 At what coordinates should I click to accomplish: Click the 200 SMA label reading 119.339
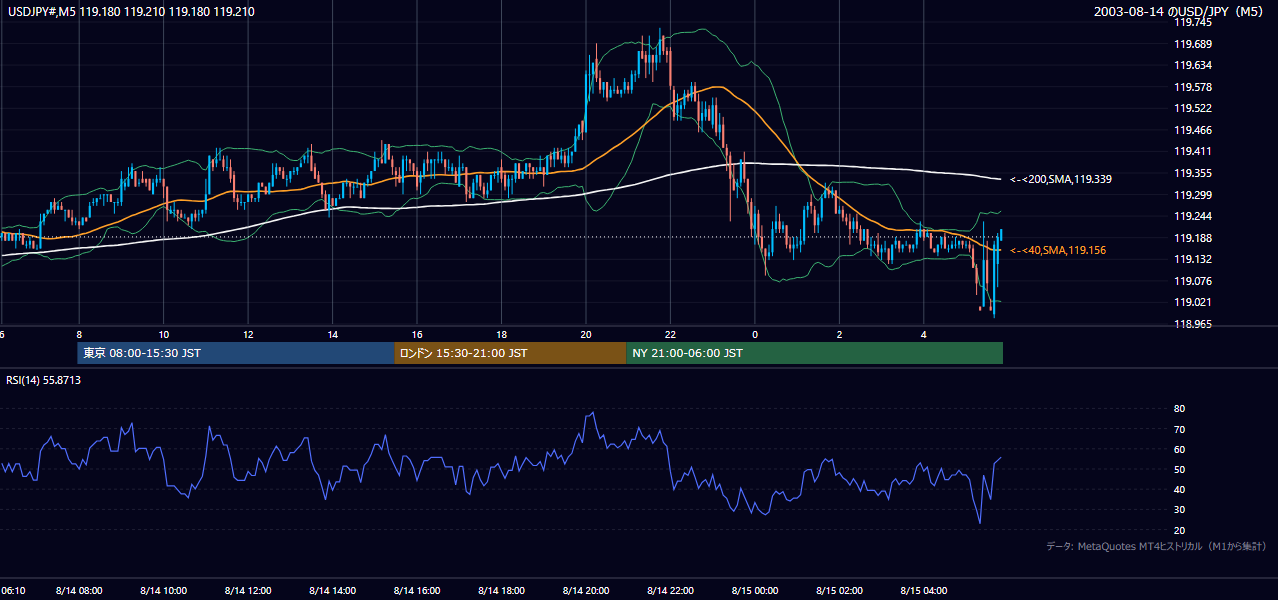coord(1061,180)
